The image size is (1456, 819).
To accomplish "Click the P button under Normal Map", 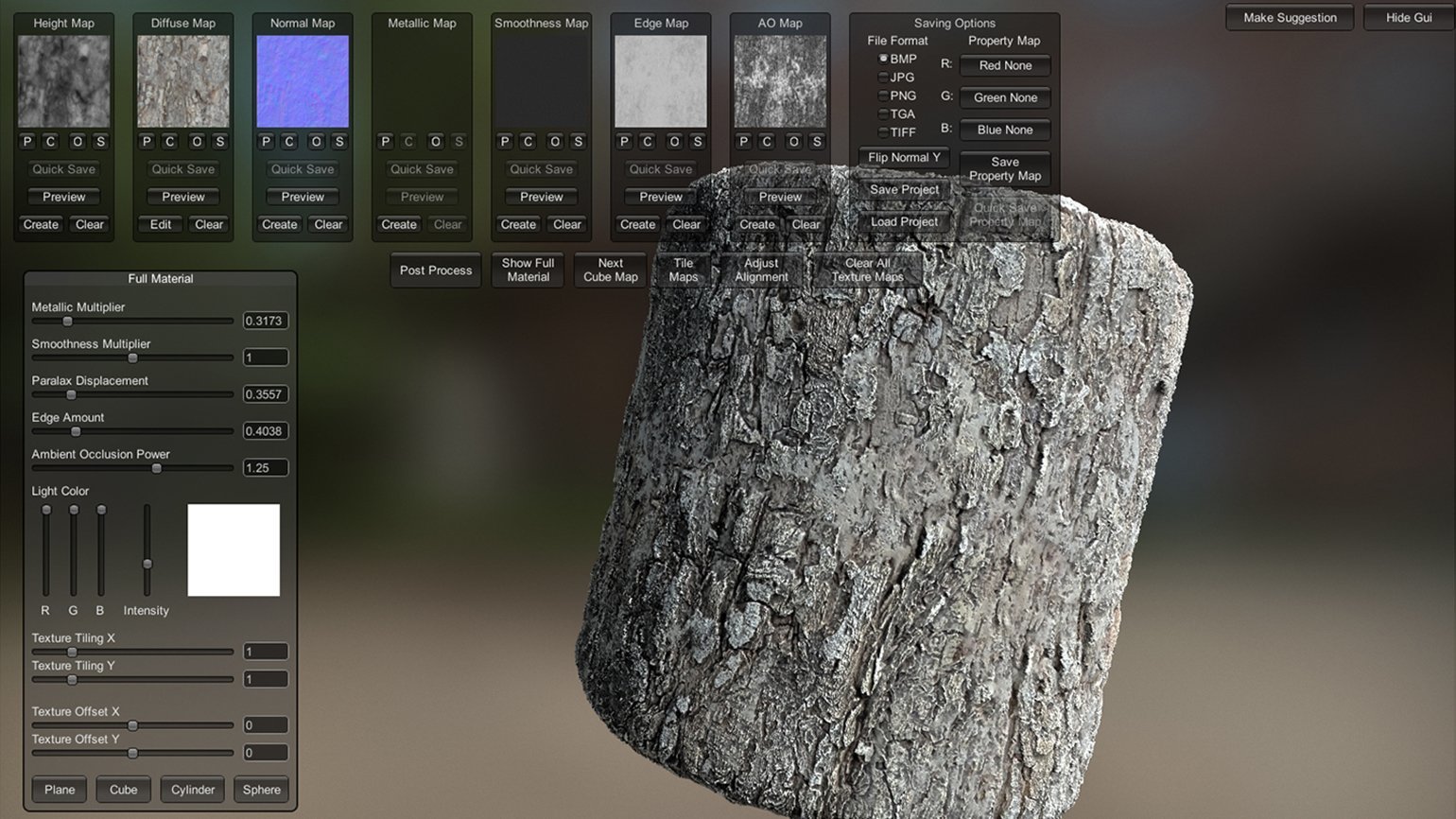I will pos(266,142).
